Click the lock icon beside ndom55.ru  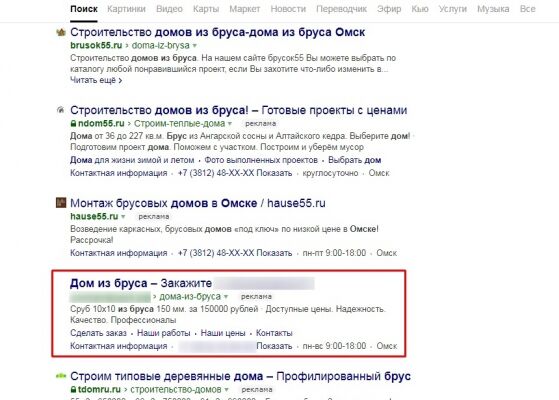coord(73,124)
